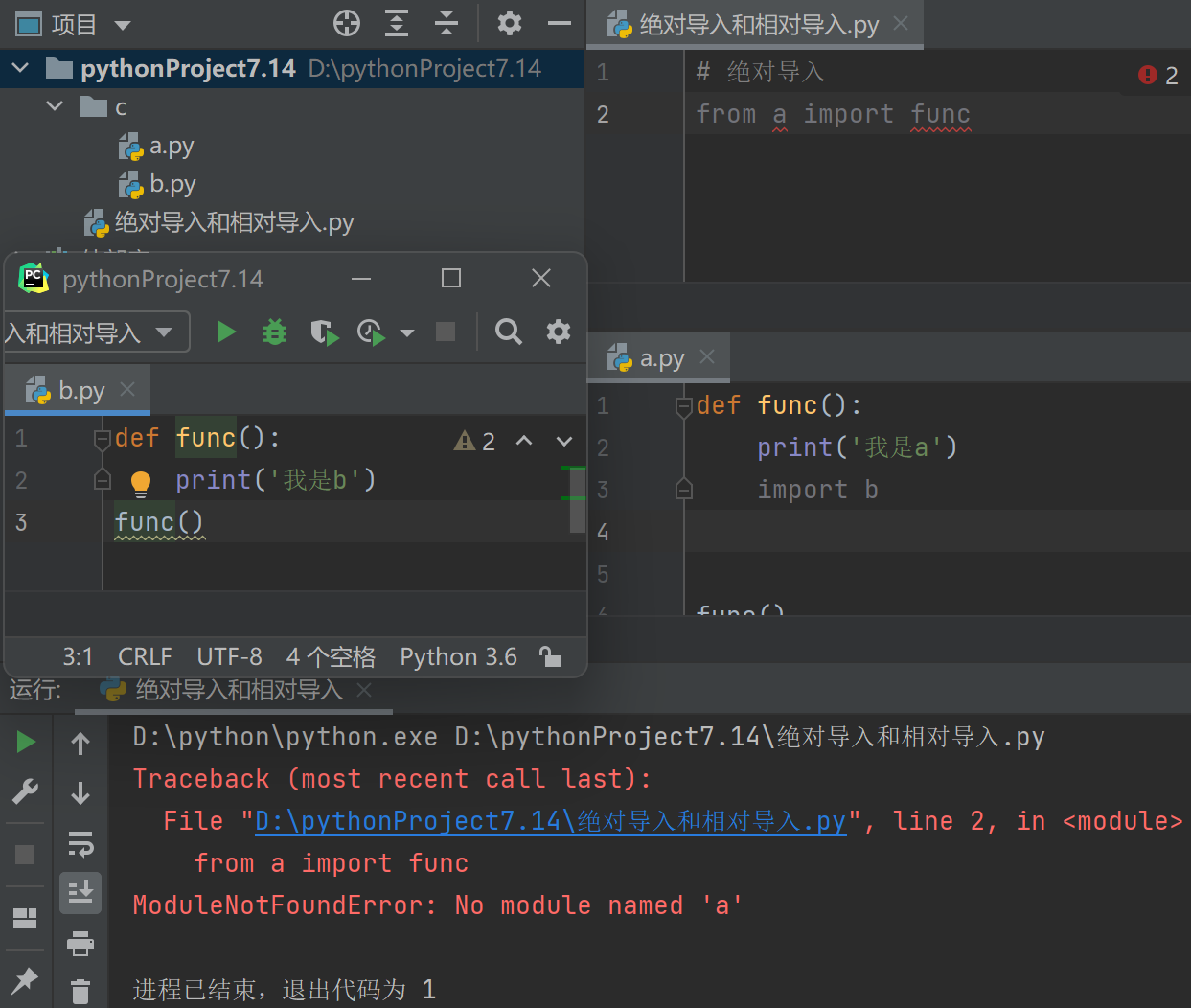Screen dimensions: 1191x1008
Task: Open run panel wrench settings icon
Action: [25, 790]
